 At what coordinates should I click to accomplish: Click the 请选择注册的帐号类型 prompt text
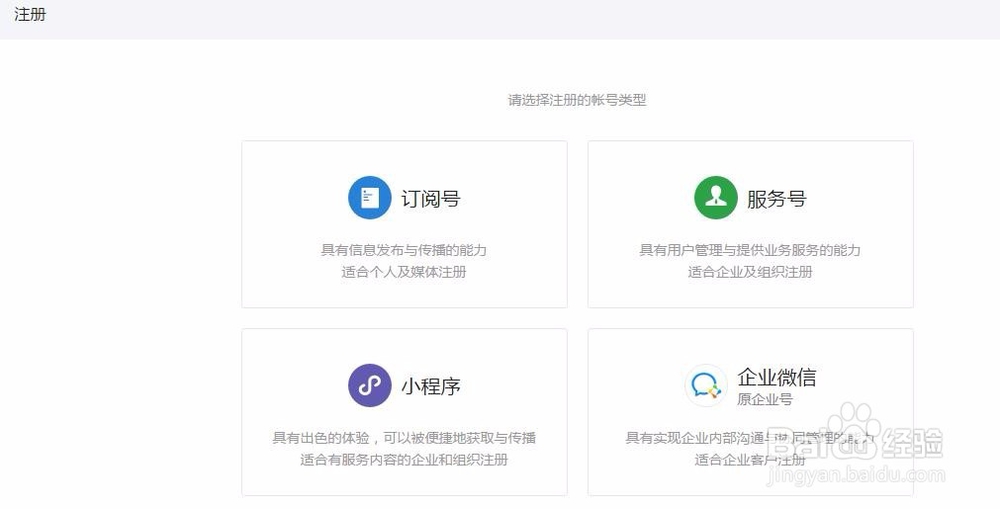pyautogui.click(x=577, y=100)
